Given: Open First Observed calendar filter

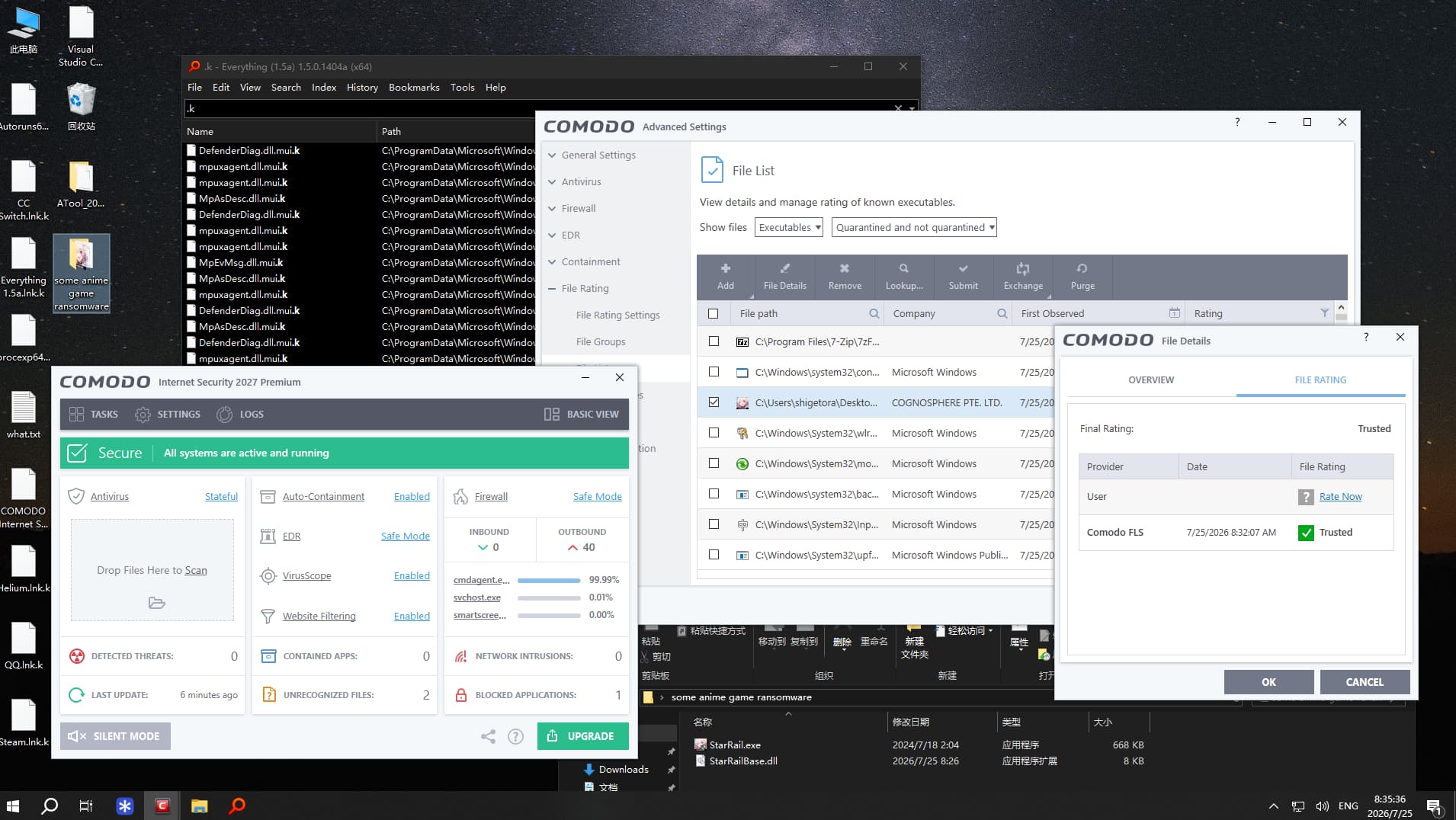Looking at the screenshot, I should pos(1174,313).
